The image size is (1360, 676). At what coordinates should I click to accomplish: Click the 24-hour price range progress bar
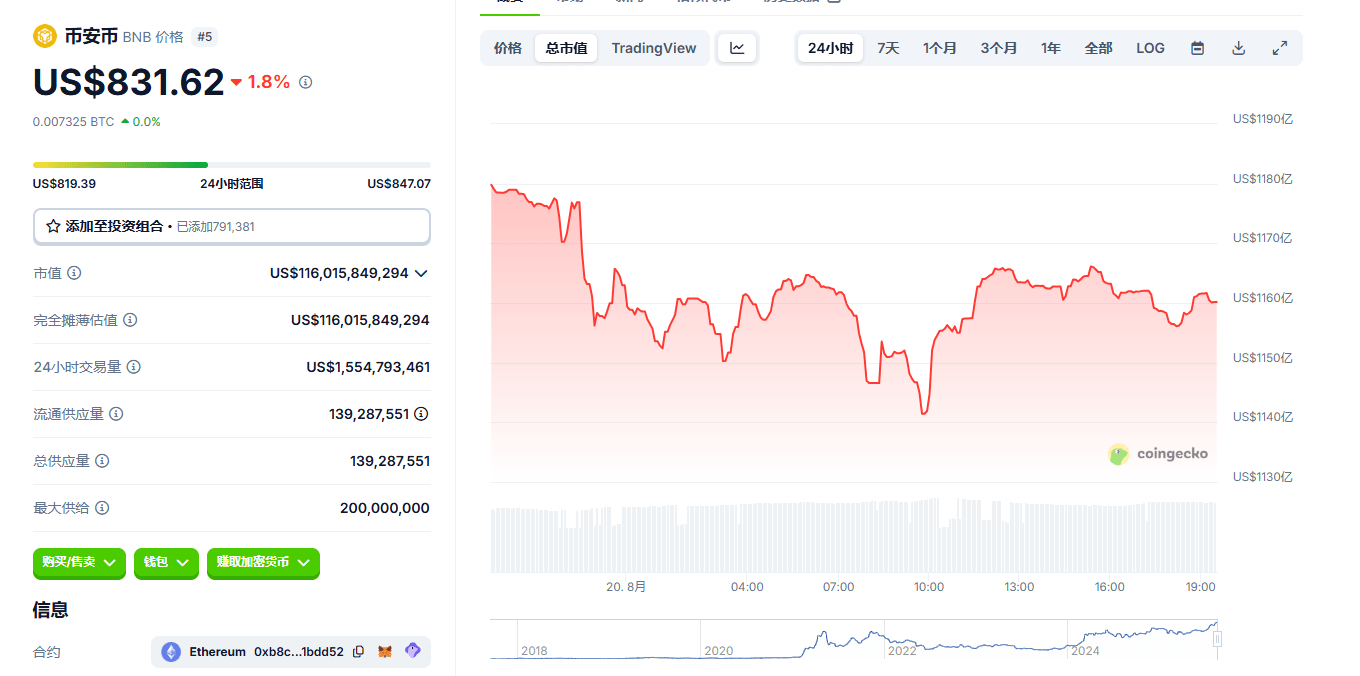point(232,165)
